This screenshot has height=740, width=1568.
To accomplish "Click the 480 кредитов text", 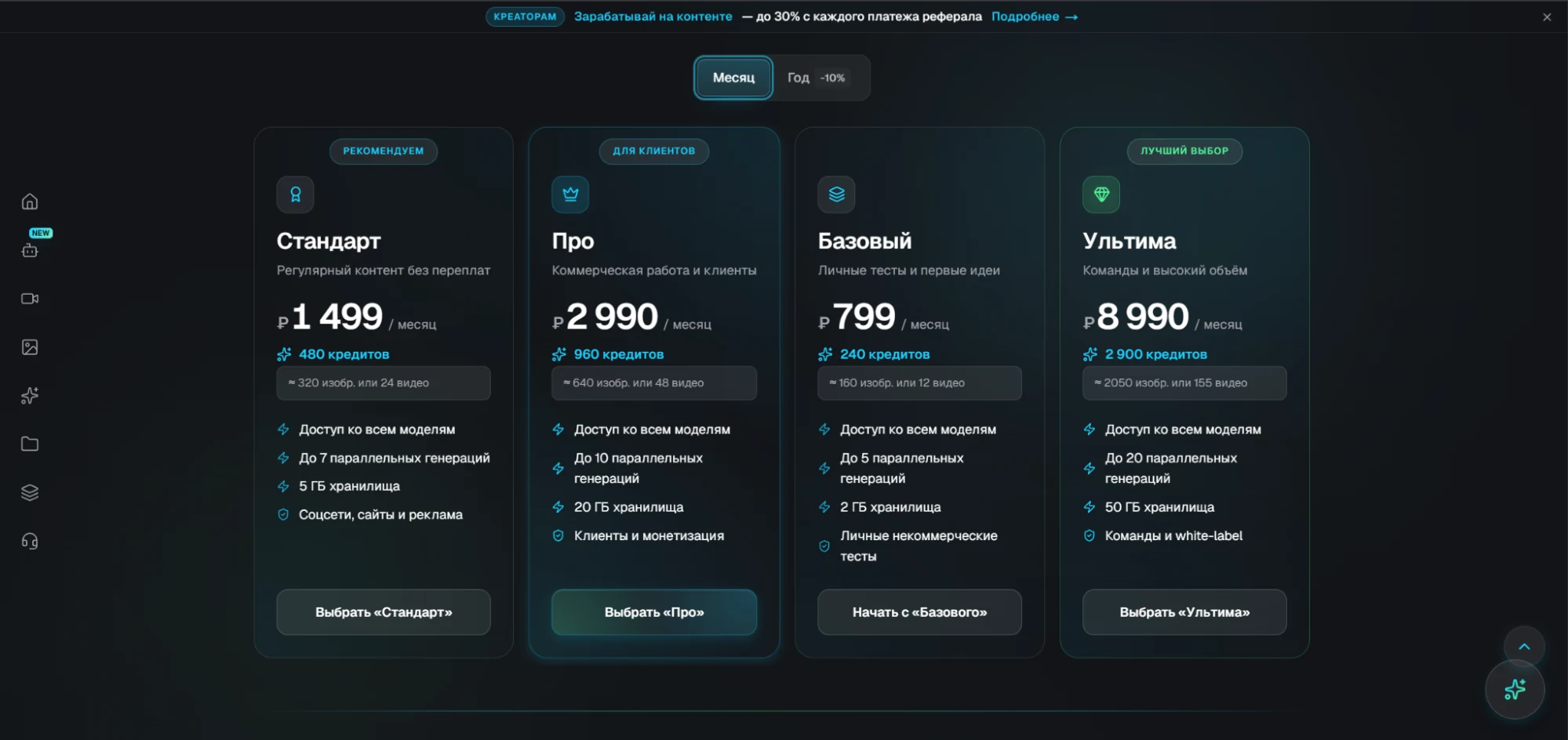I will 344,354.
